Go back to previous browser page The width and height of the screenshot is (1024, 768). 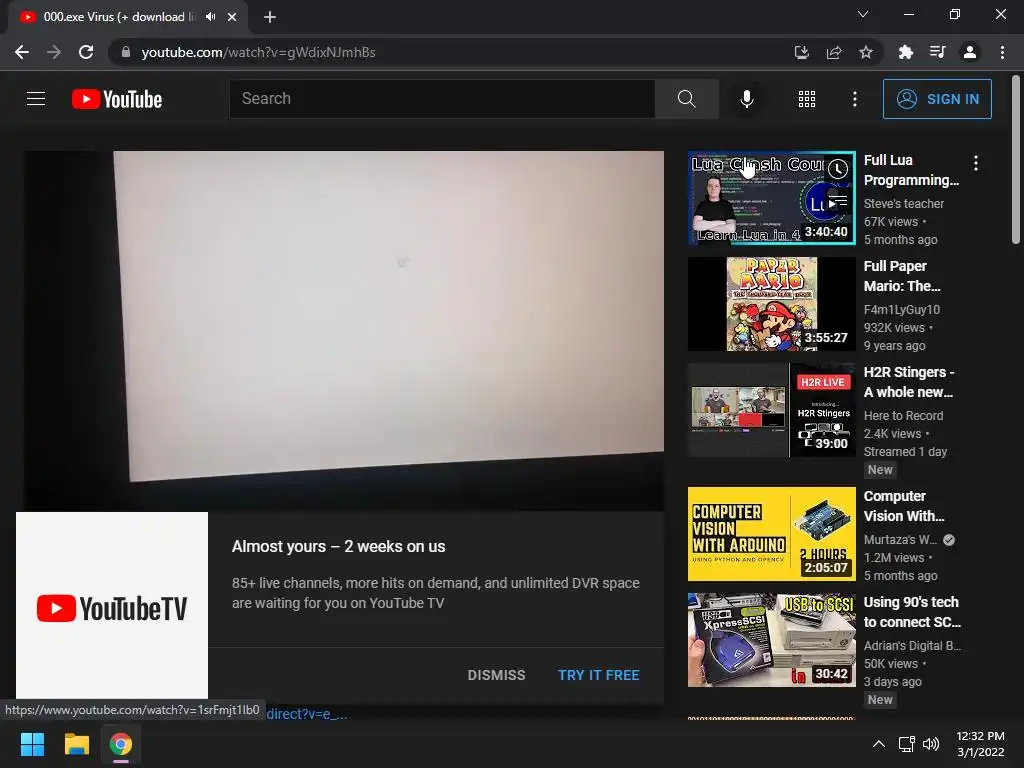point(22,52)
